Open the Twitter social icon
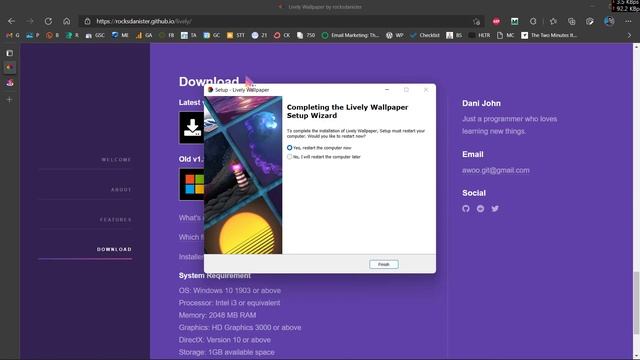The width and height of the screenshot is (640, 360). pyautogui.click(x=495, y=209)
